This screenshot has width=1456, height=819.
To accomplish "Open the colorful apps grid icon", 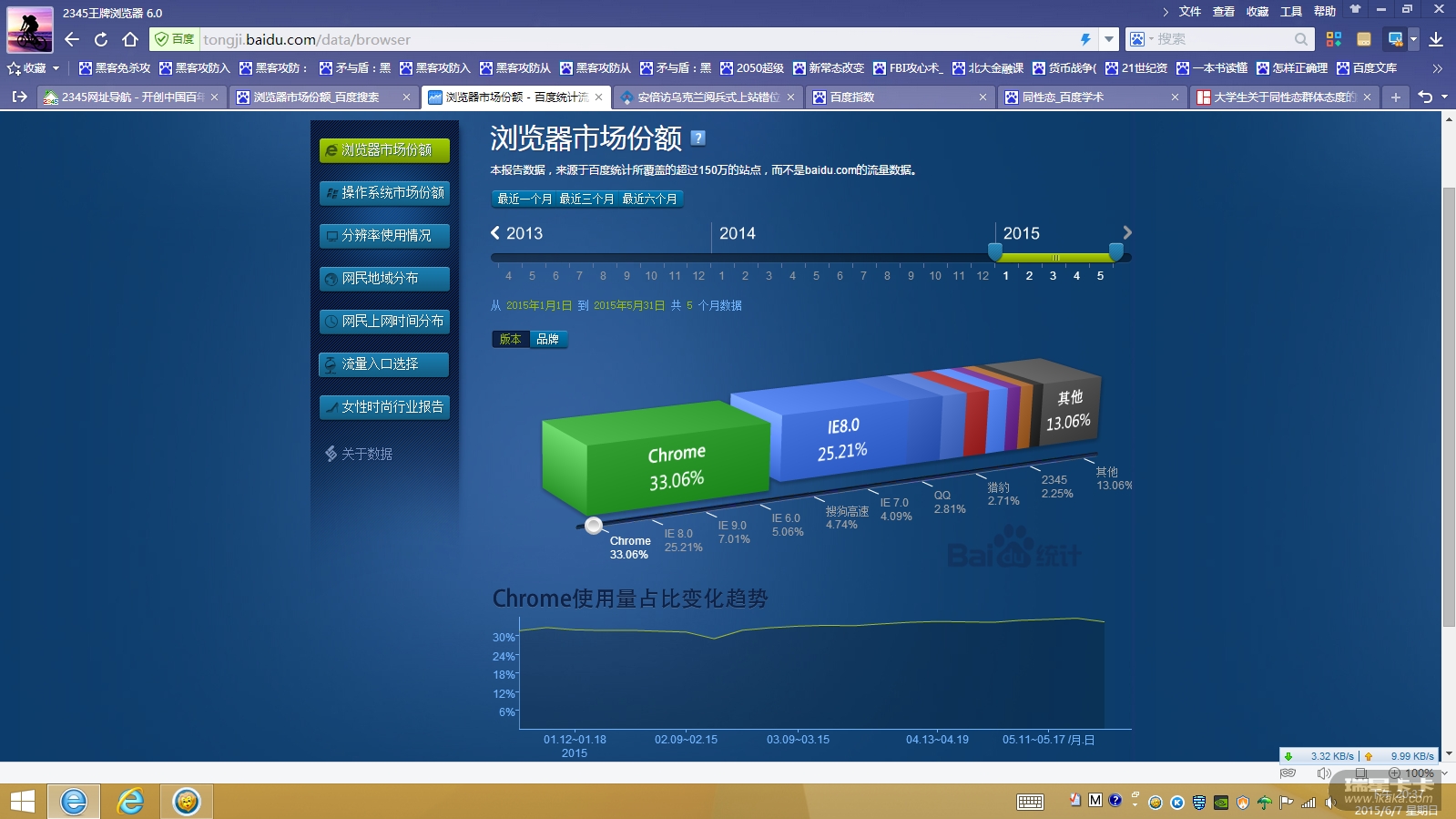I will coord(1334,39).
